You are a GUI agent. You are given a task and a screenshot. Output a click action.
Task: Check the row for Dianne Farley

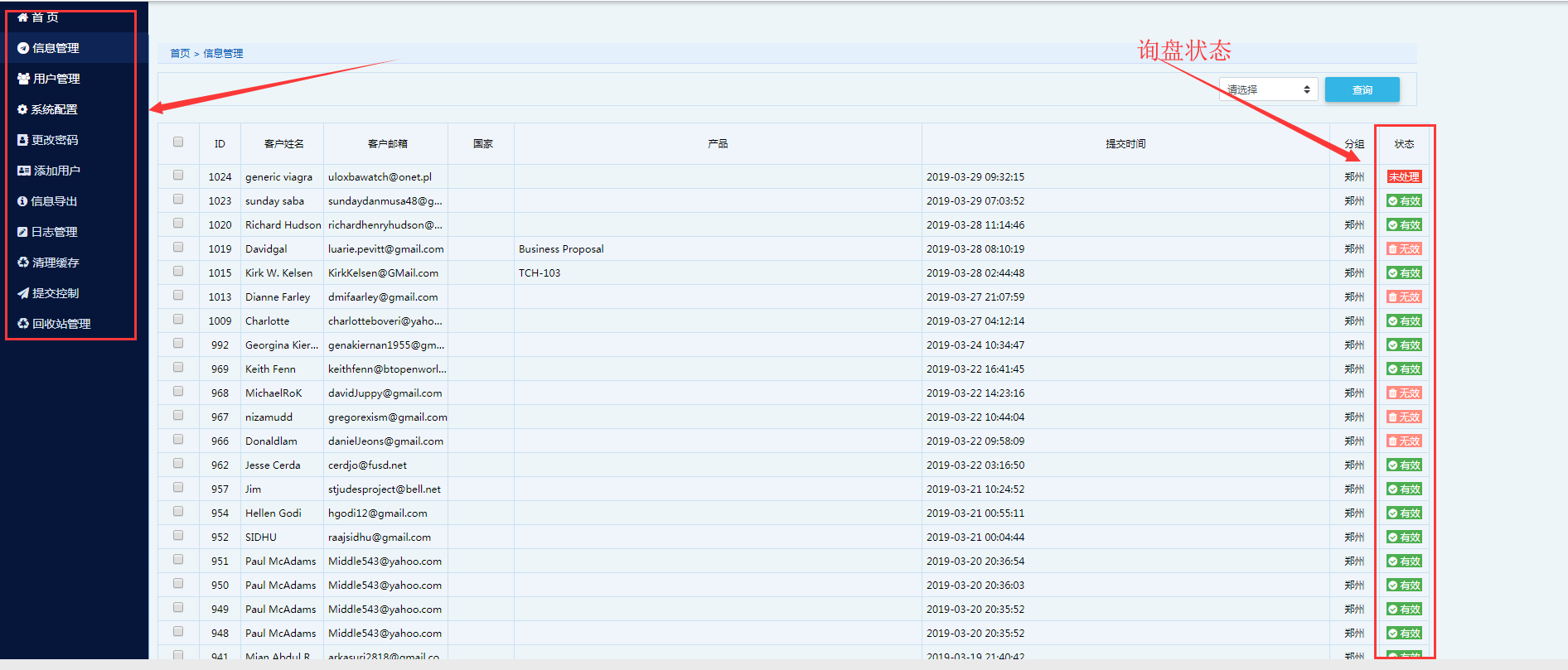point(178,295)
